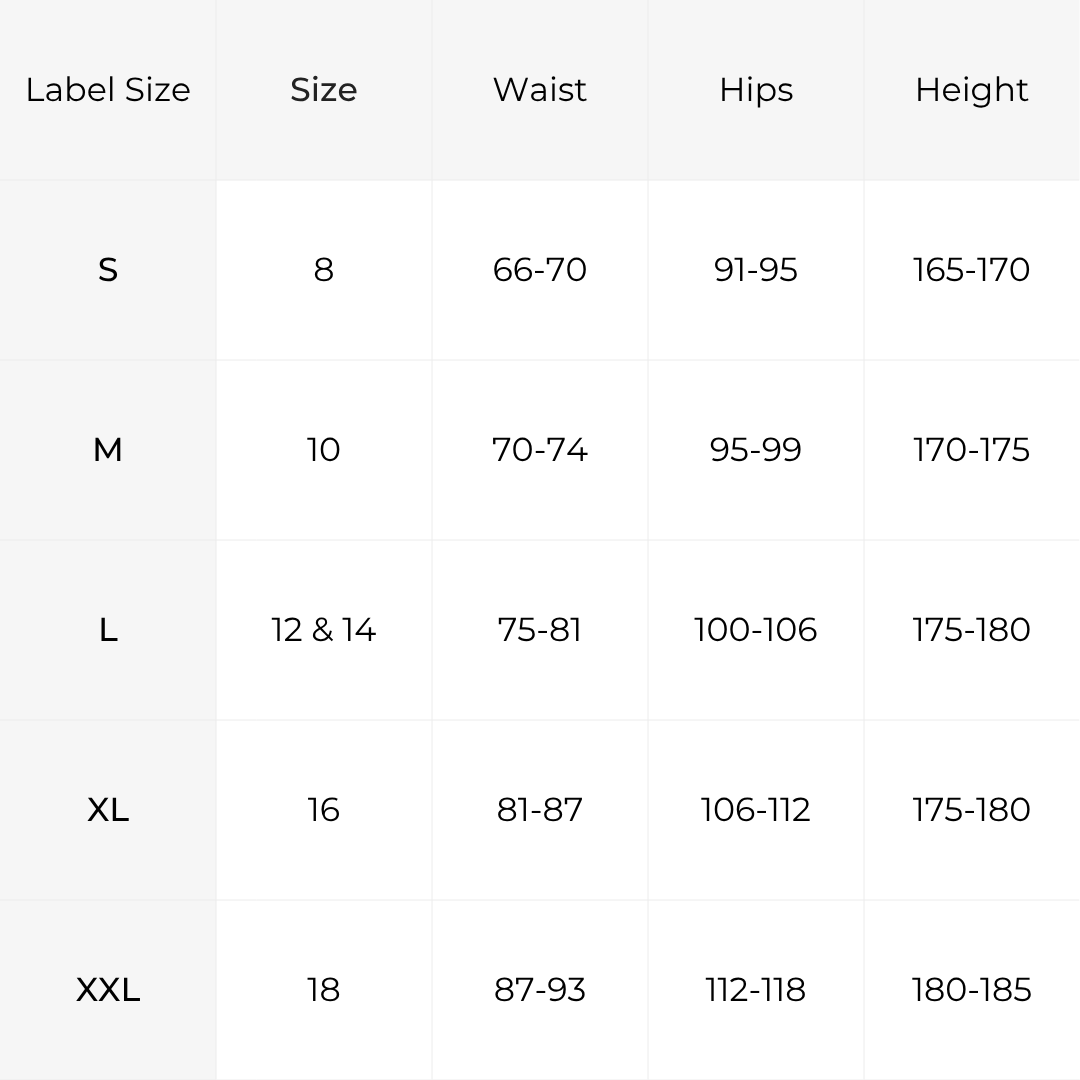Select the Waist column header
The height and width of the screenshot is (1080, 1080).
540,90
